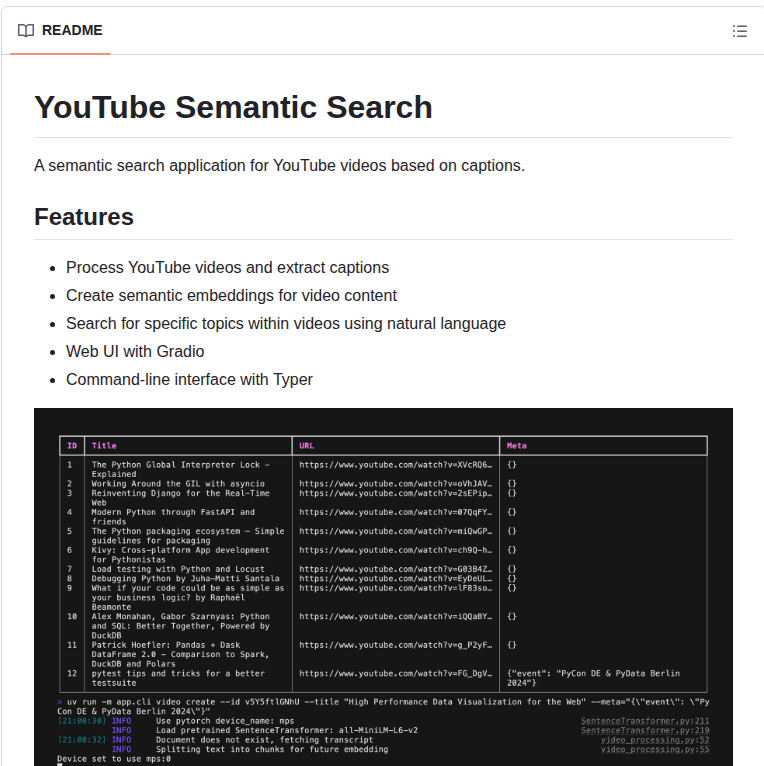Click the YouTube Semantic Search heading
Screen dimensions: 764x766
[x=233, y=107]
